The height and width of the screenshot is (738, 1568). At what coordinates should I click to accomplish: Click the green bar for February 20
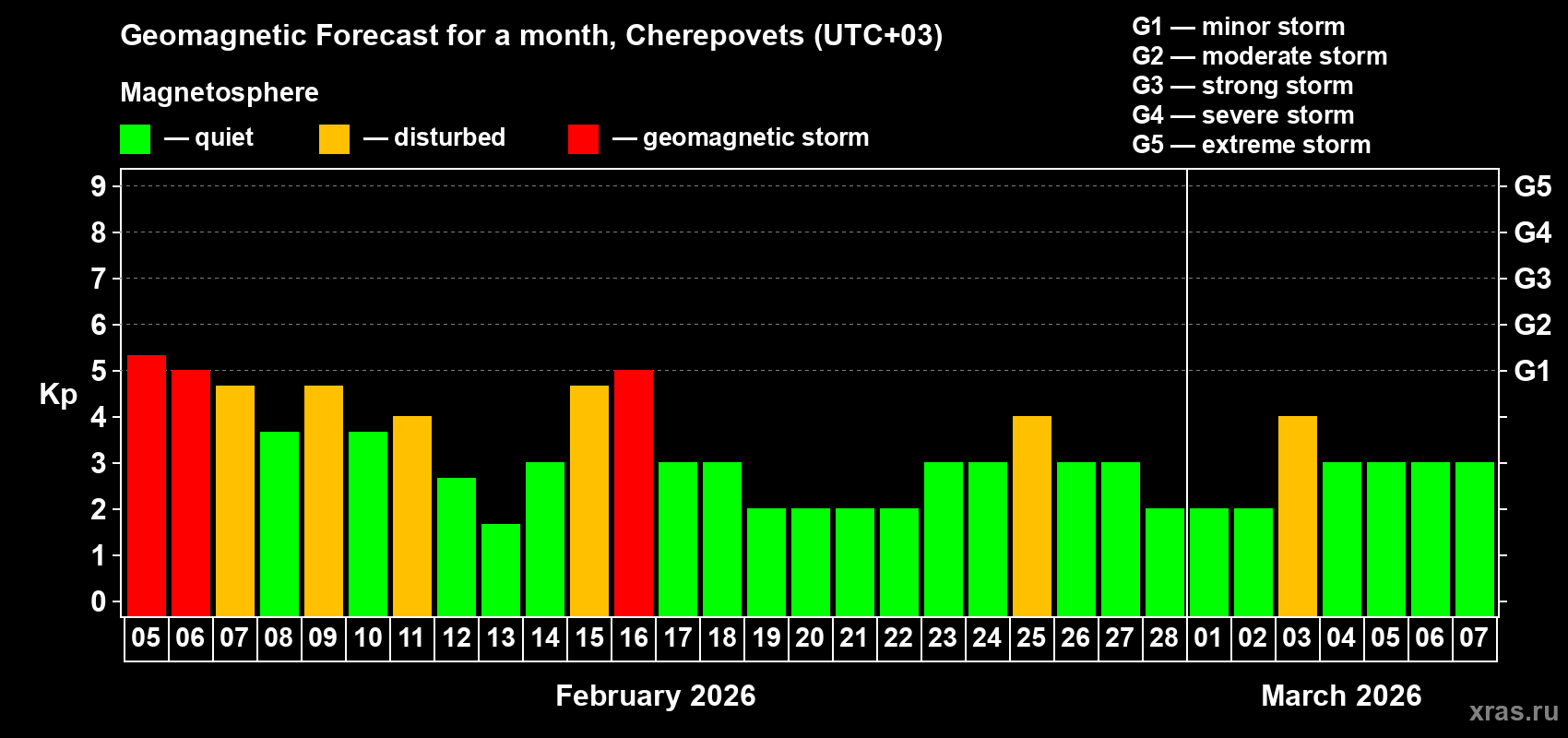[x=810, y=563]
